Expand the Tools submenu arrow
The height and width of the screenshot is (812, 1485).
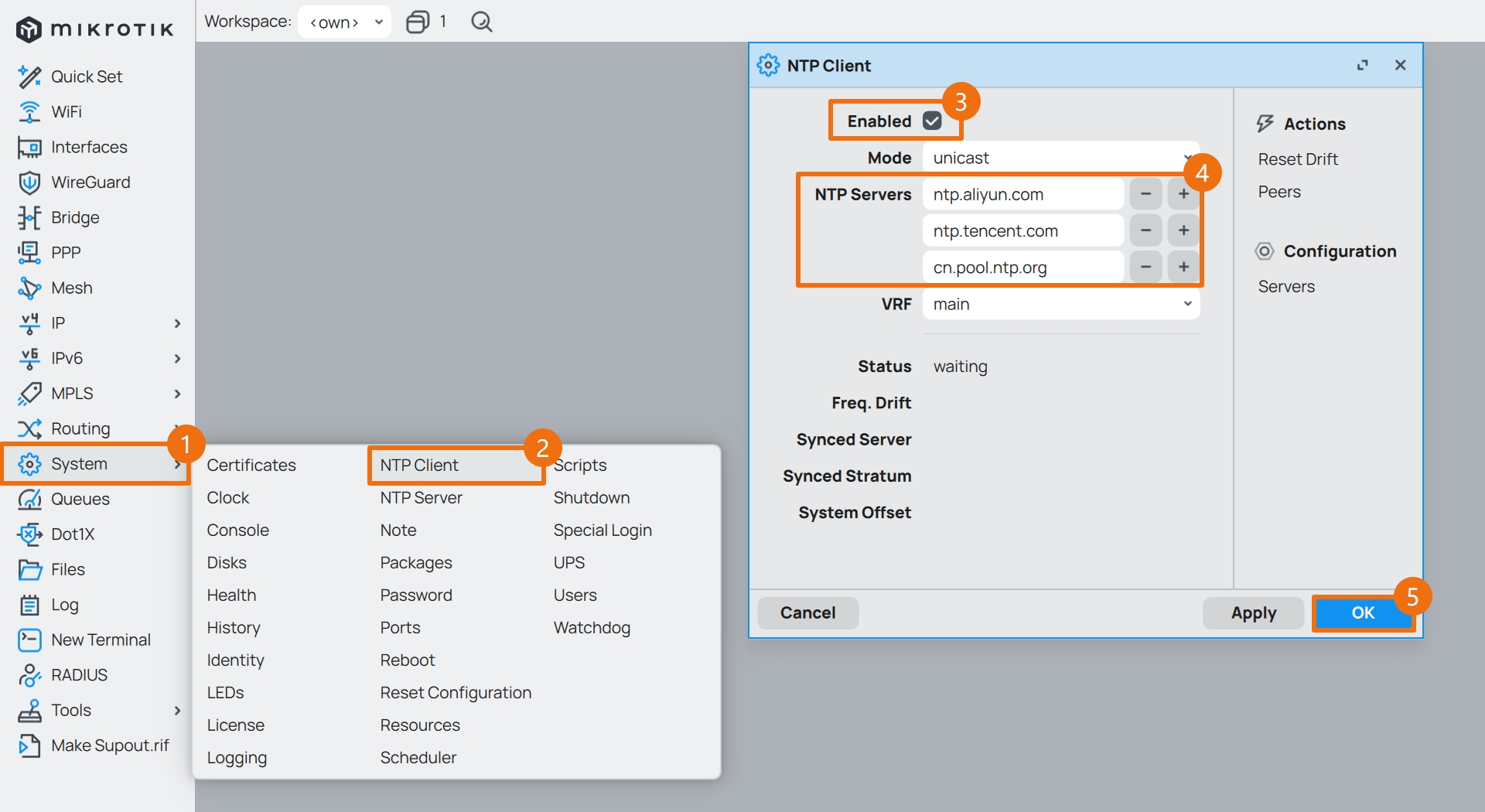tap(177, 711)
